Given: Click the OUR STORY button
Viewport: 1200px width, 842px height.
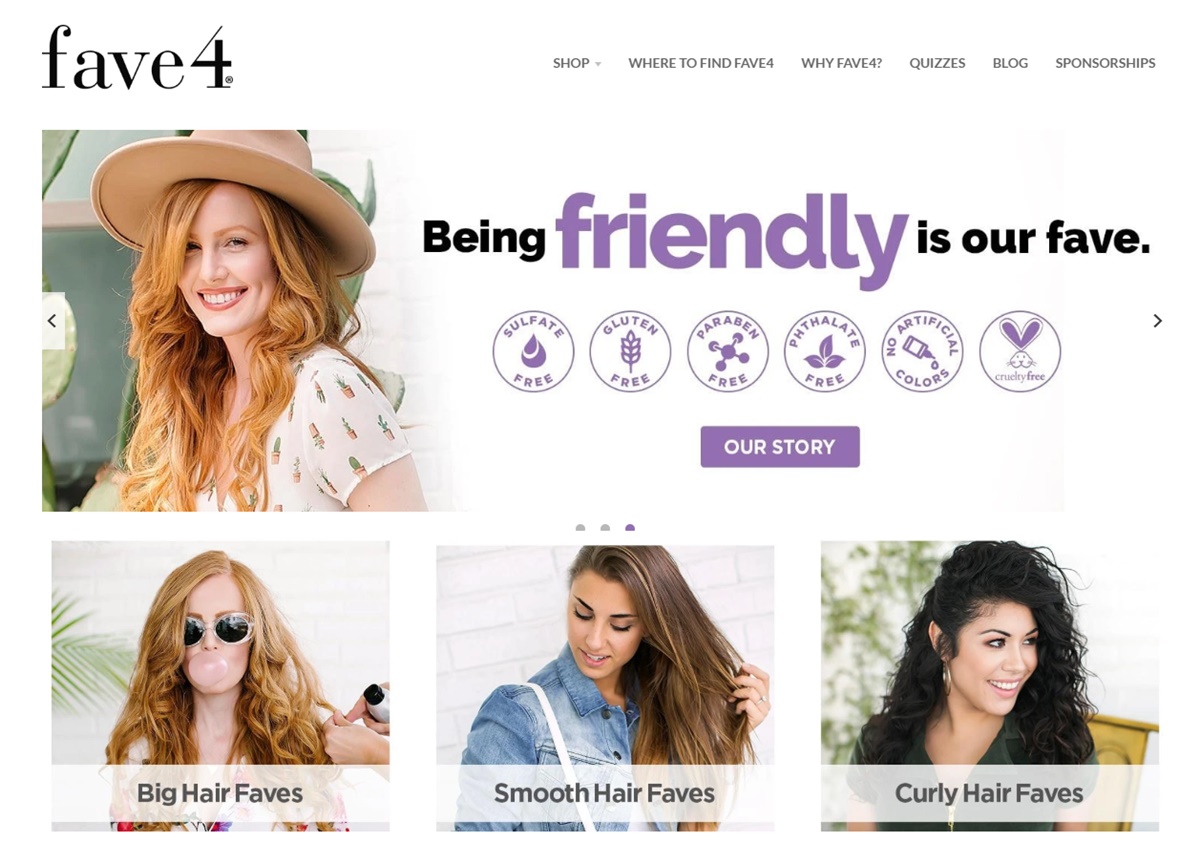Looking at the screenshot, I should pyautogui.click(x=780, y=447).
